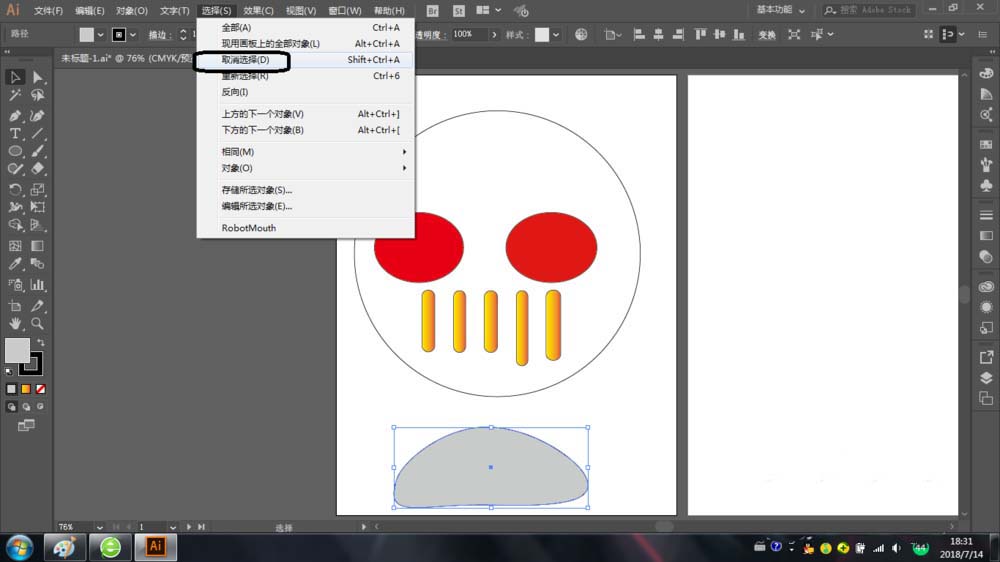This screenshot has height=562, width=1000.
Task: Select the Type tool
Action: click(15, 133)
